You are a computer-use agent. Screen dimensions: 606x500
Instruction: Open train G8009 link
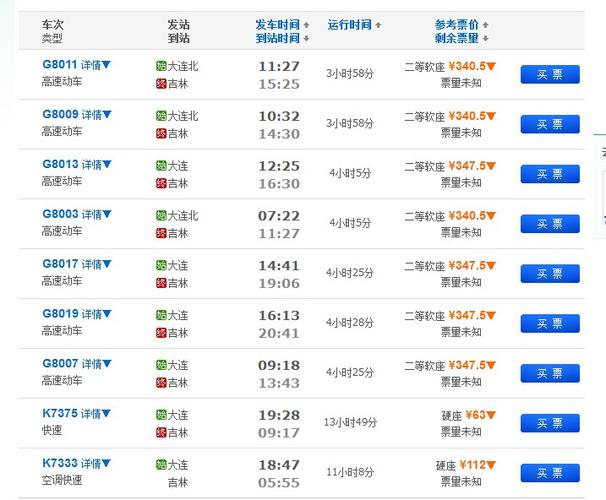point(60,114)
